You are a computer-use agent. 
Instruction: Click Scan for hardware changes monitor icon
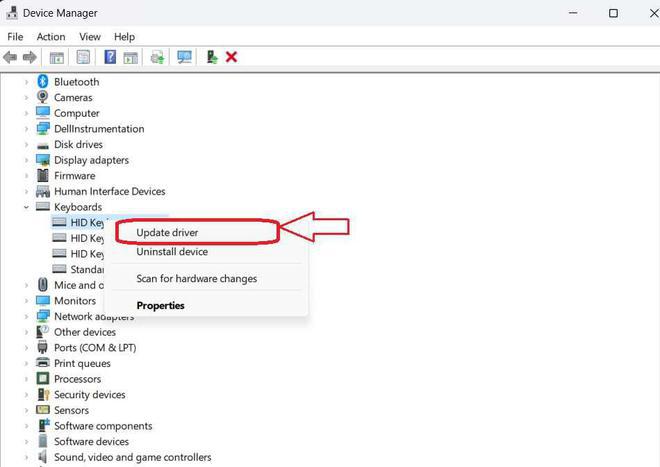(184, 57)
